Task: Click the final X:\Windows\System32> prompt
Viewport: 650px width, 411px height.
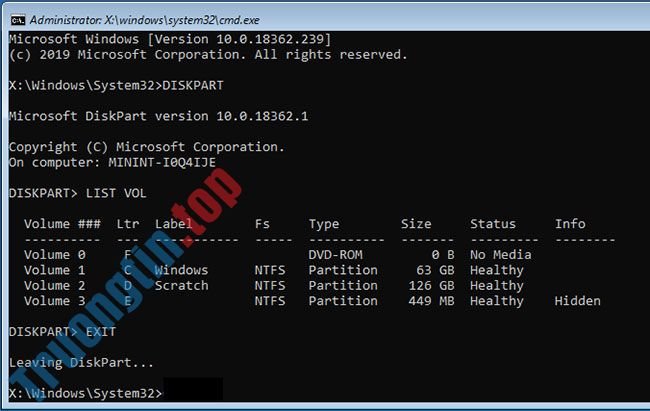Action: click(86, 393)
